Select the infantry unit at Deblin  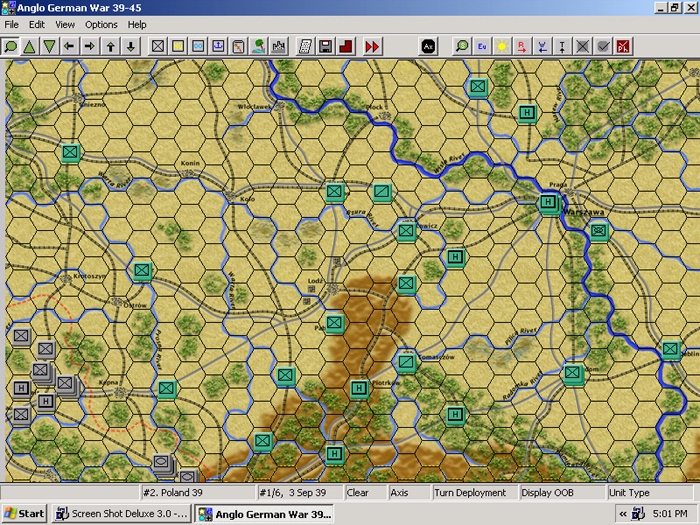click(671, 350)
